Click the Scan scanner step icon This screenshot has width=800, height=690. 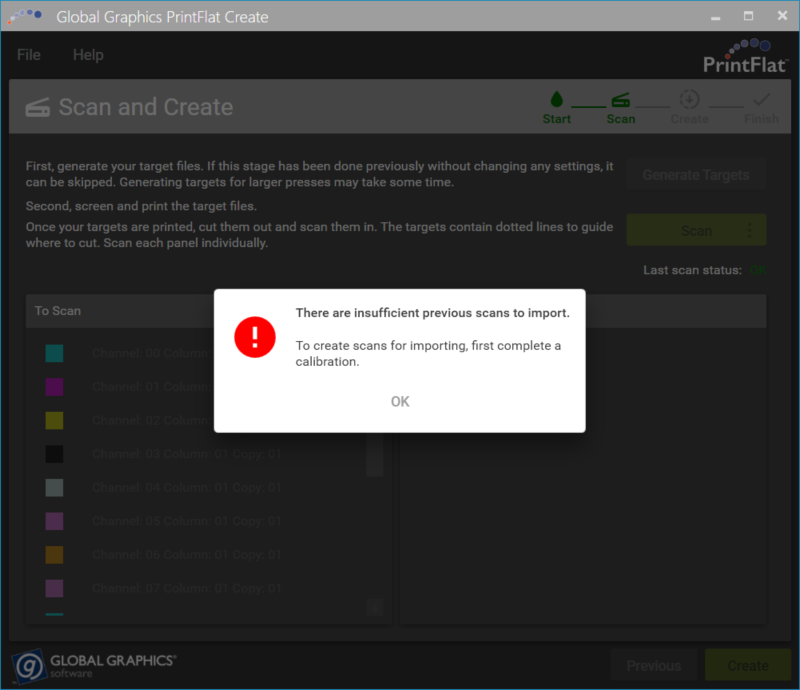(621, 100)
